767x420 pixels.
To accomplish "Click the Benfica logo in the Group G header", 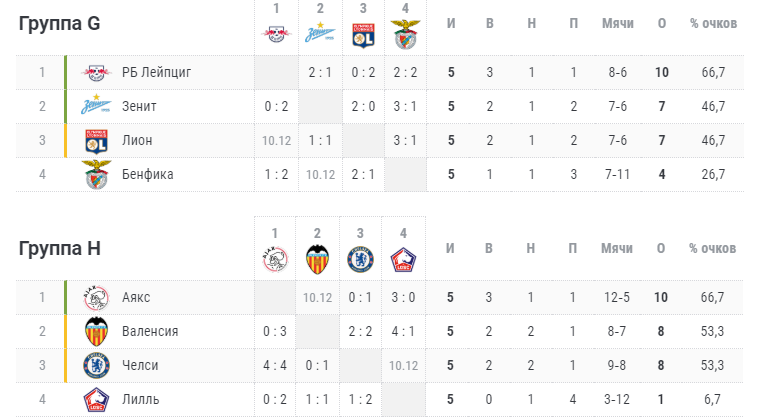I will tap(406, 34).
